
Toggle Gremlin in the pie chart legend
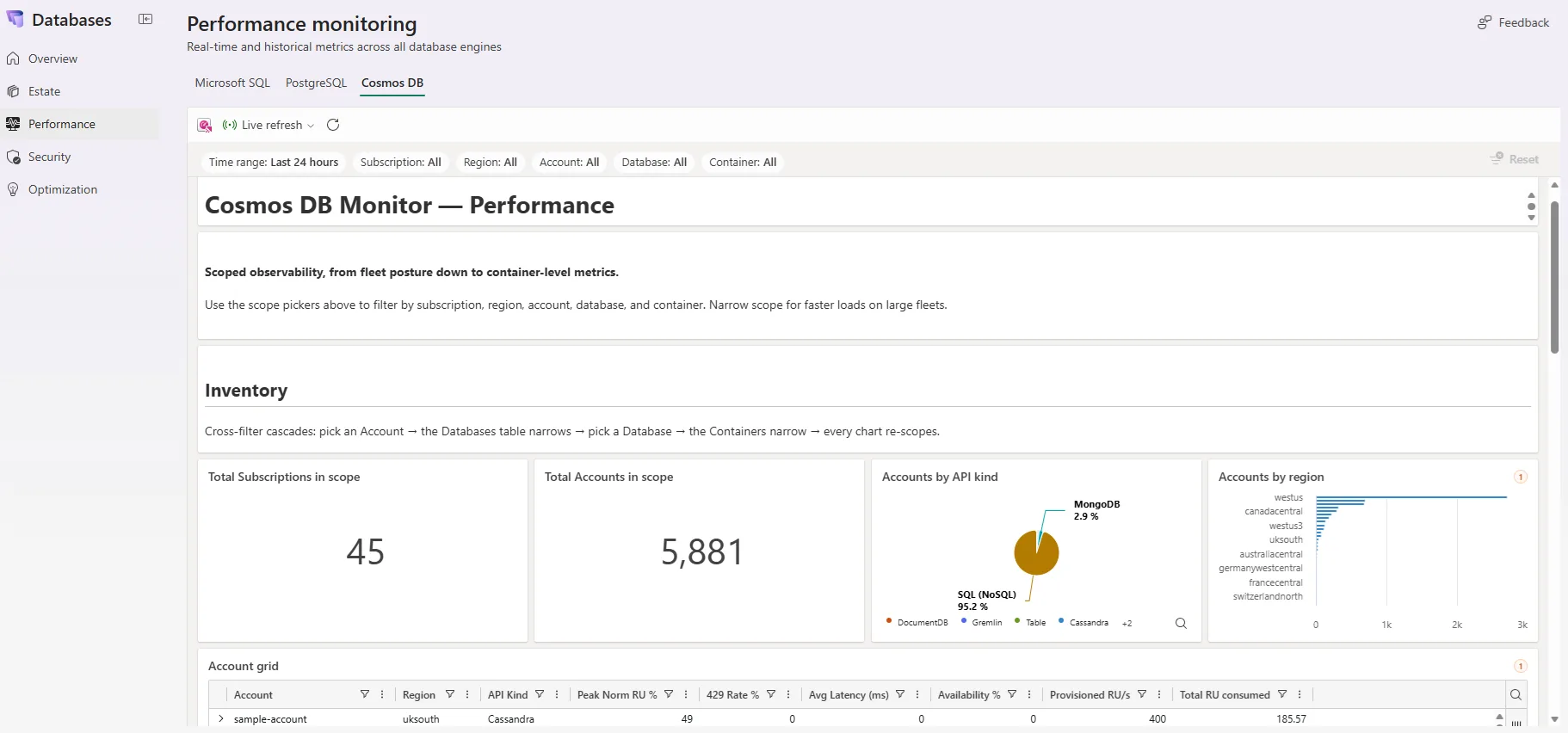point(982,622)
